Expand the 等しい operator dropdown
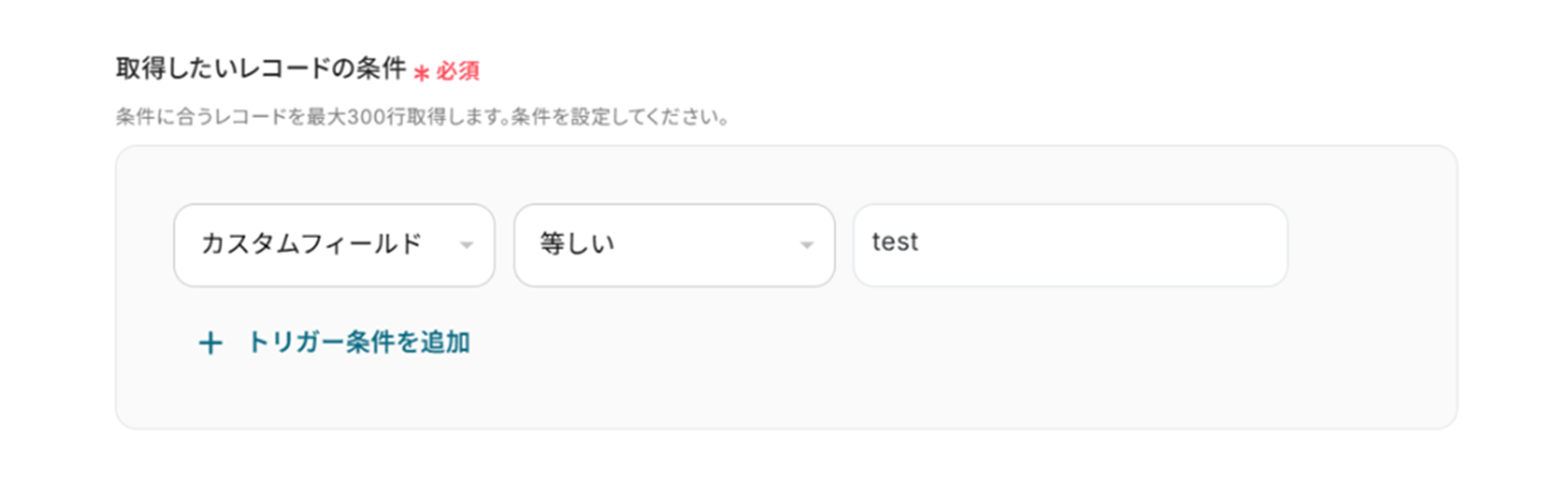 click(674, 245)
